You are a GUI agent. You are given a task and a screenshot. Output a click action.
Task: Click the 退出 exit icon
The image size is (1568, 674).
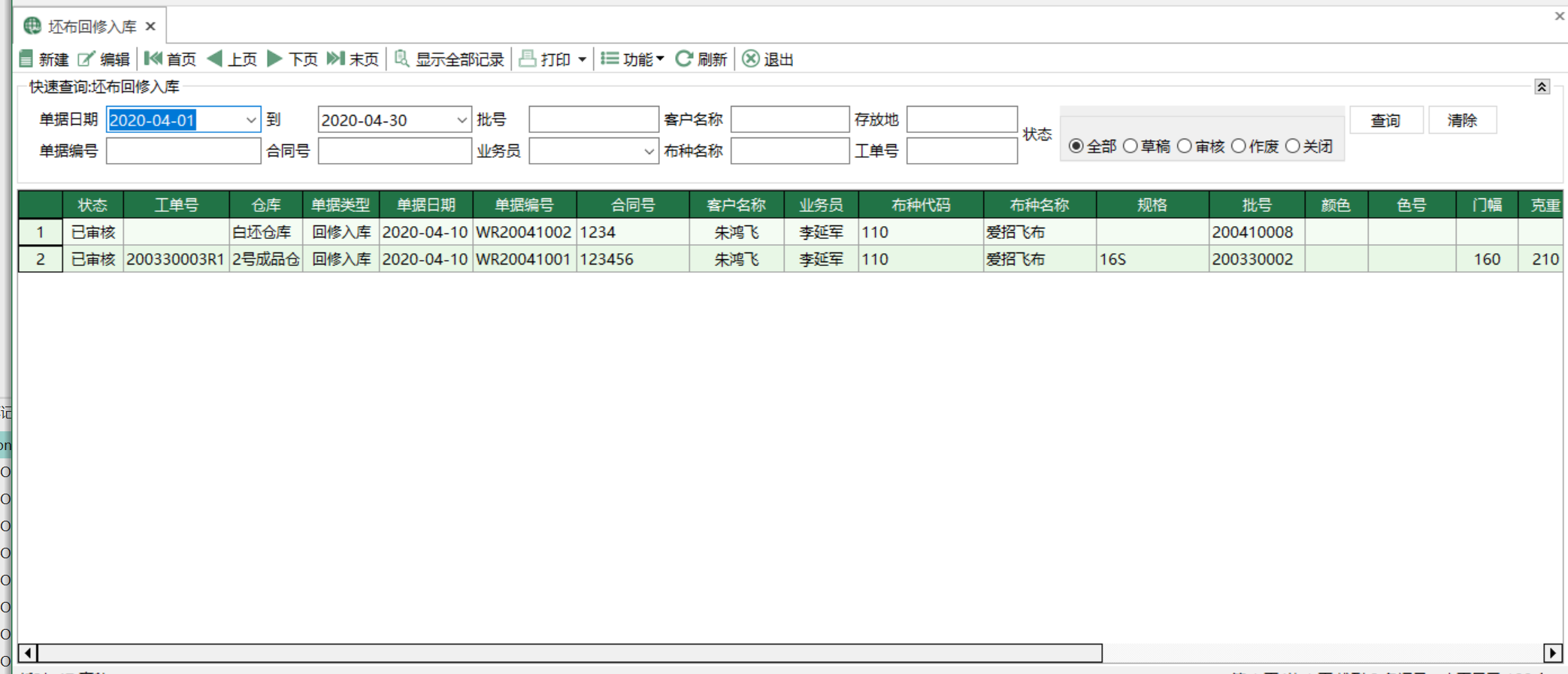751,59
